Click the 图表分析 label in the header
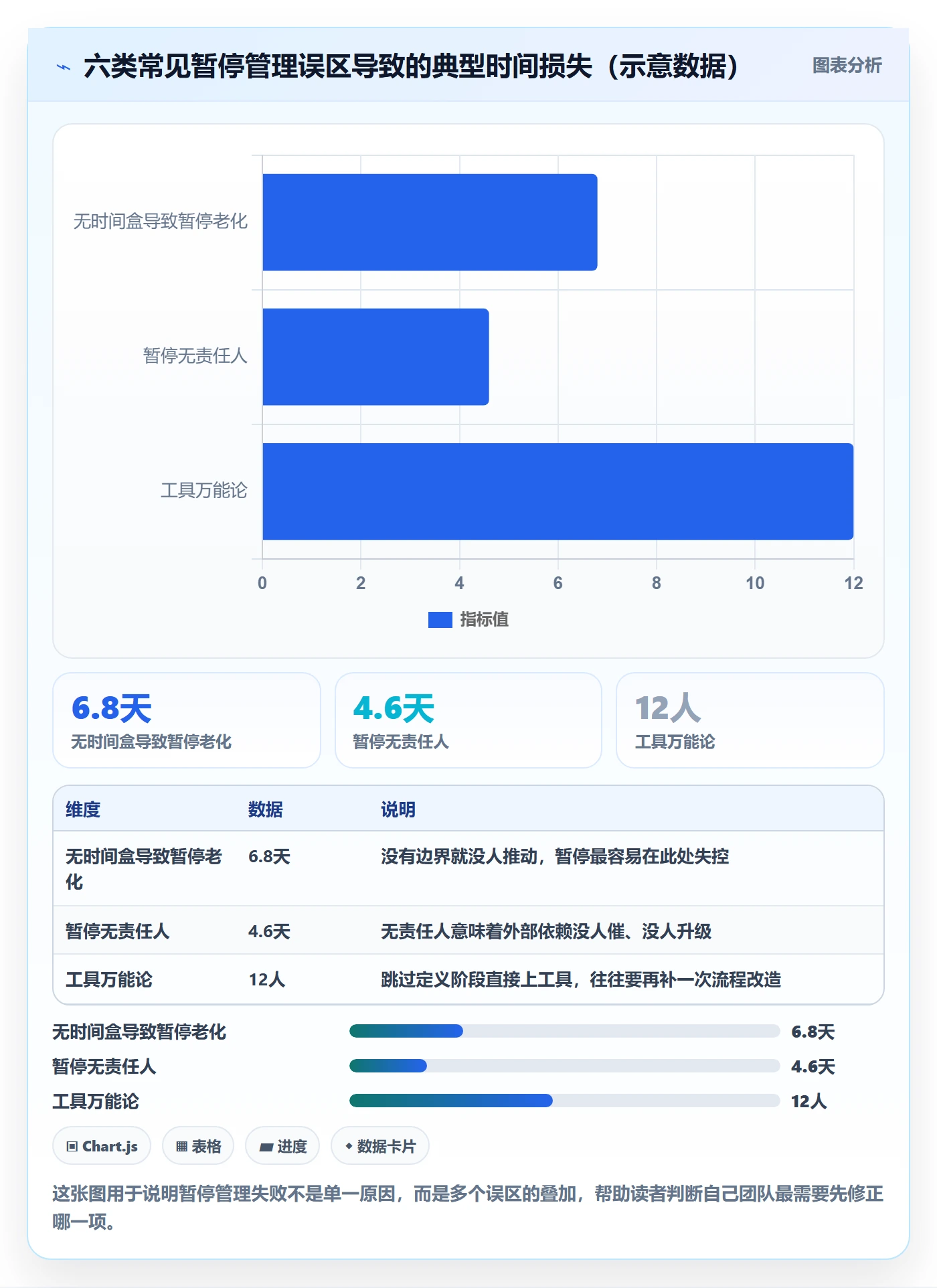937x1288 pixels. click(x=847, y=65)
